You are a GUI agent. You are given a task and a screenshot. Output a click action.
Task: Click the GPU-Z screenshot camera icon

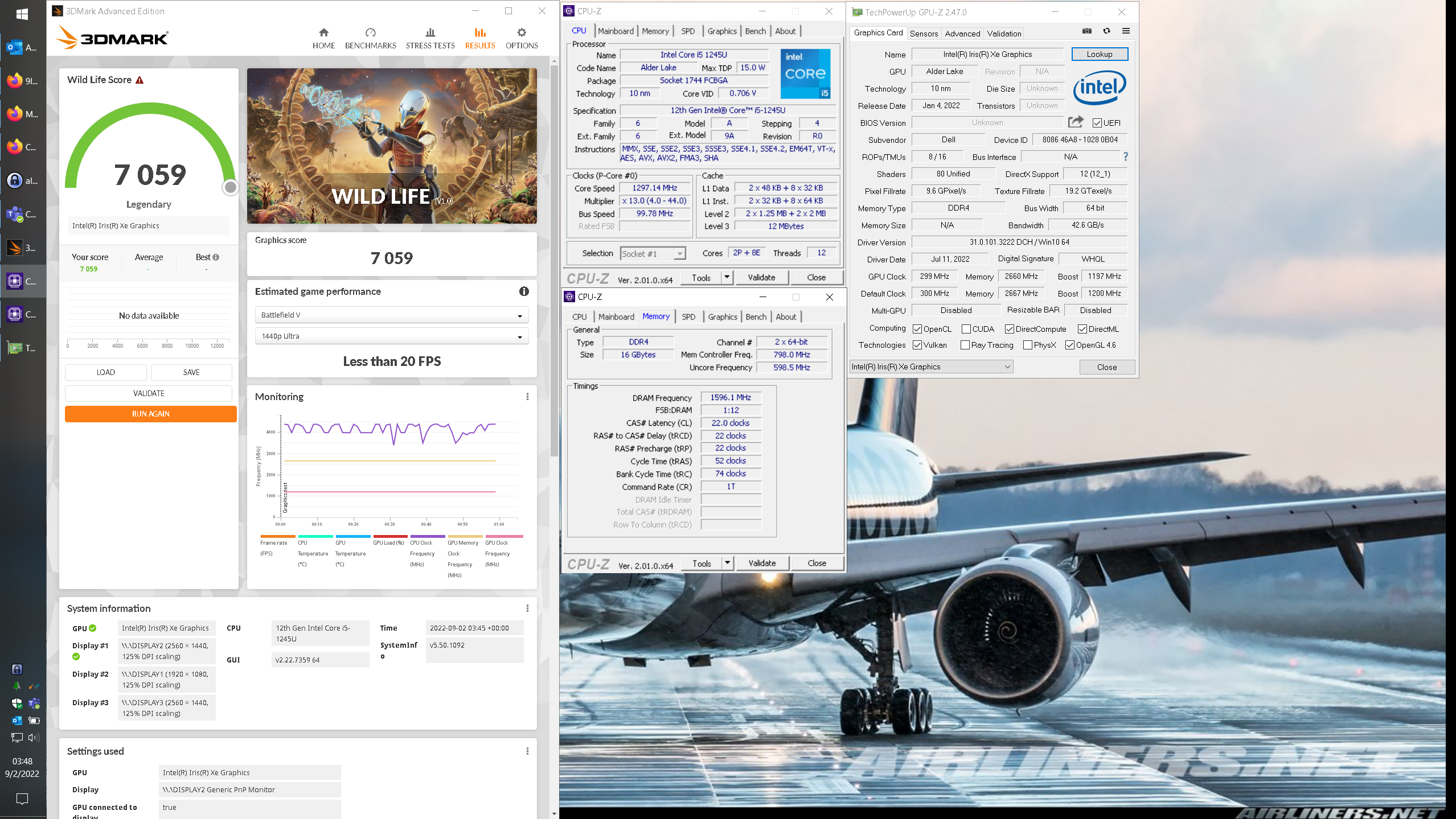click(x=1087, y=31)
